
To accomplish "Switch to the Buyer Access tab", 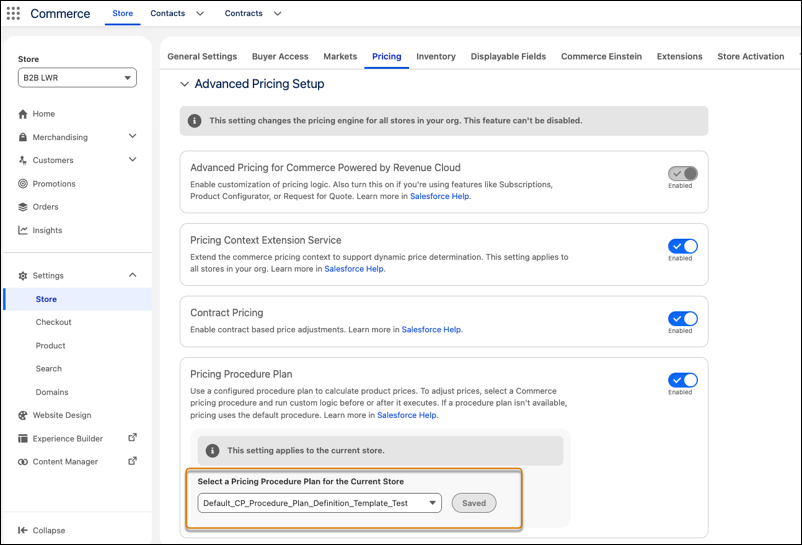I will coord(280,56).
